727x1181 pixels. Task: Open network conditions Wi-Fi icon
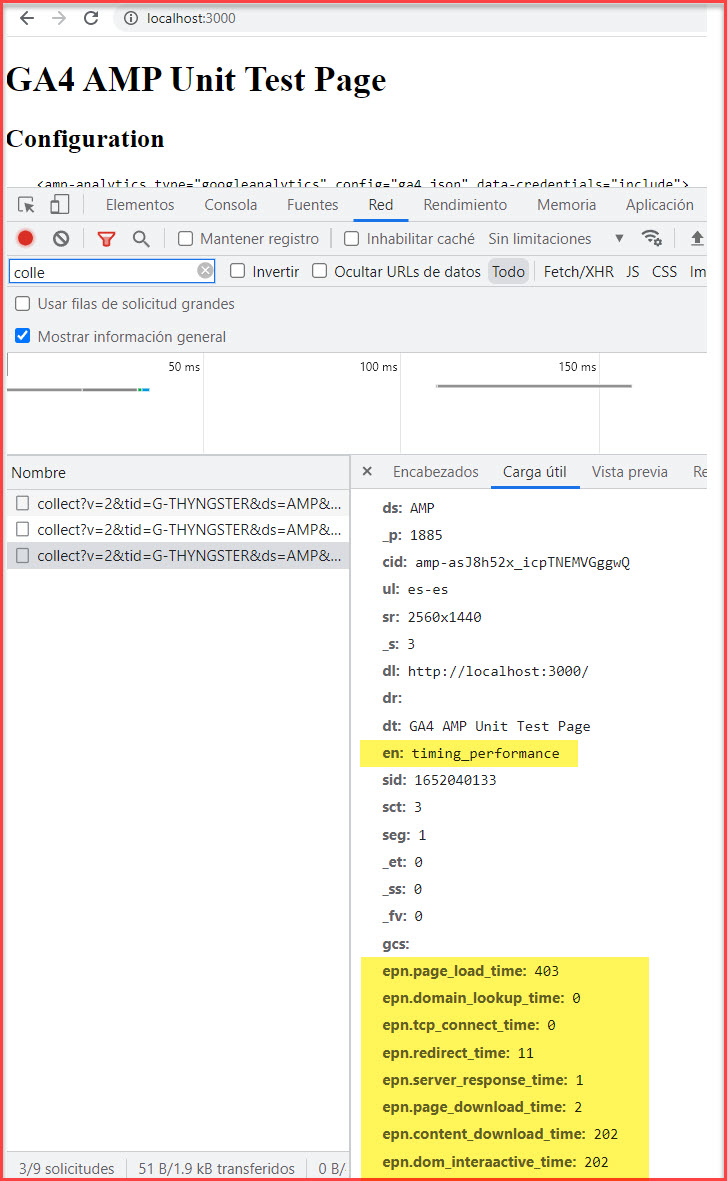pos(652,238)
